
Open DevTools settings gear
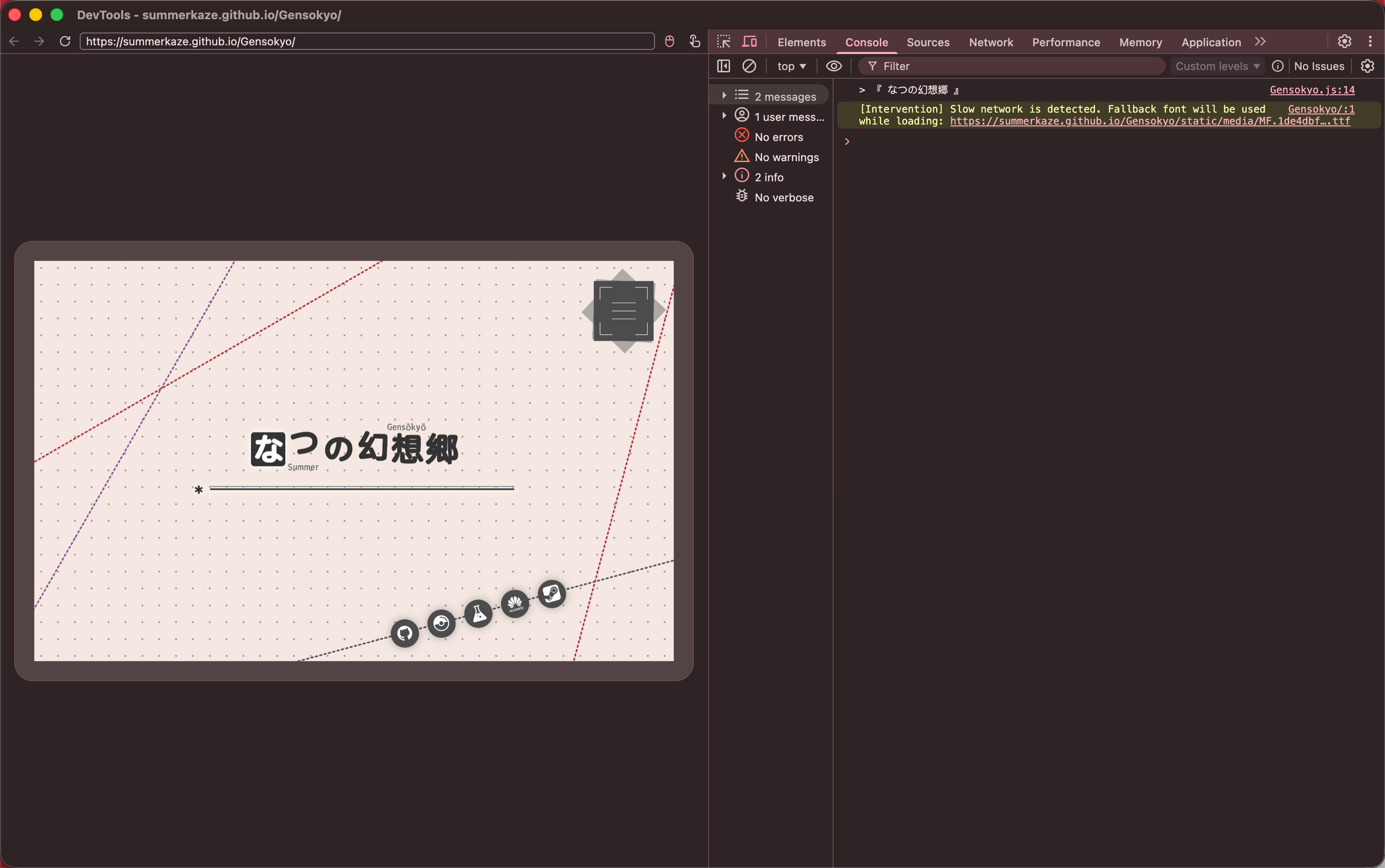tap(1344, 41)
